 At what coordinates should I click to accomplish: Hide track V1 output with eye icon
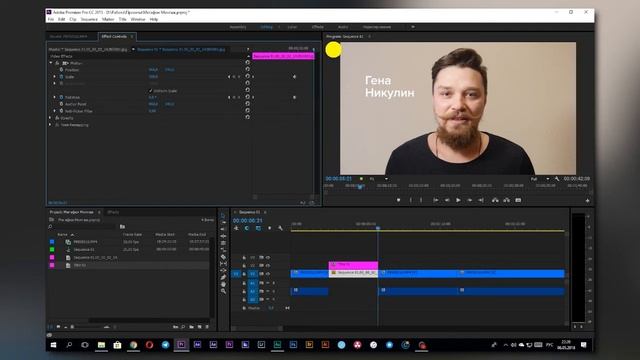click(268, 274)
